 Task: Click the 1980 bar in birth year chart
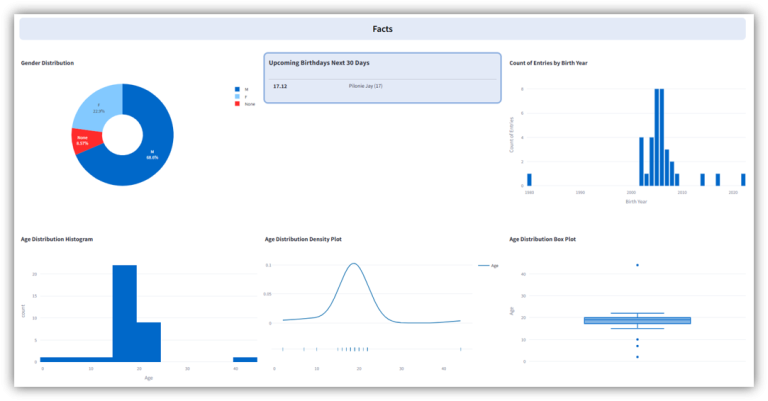tap(529, 180)
